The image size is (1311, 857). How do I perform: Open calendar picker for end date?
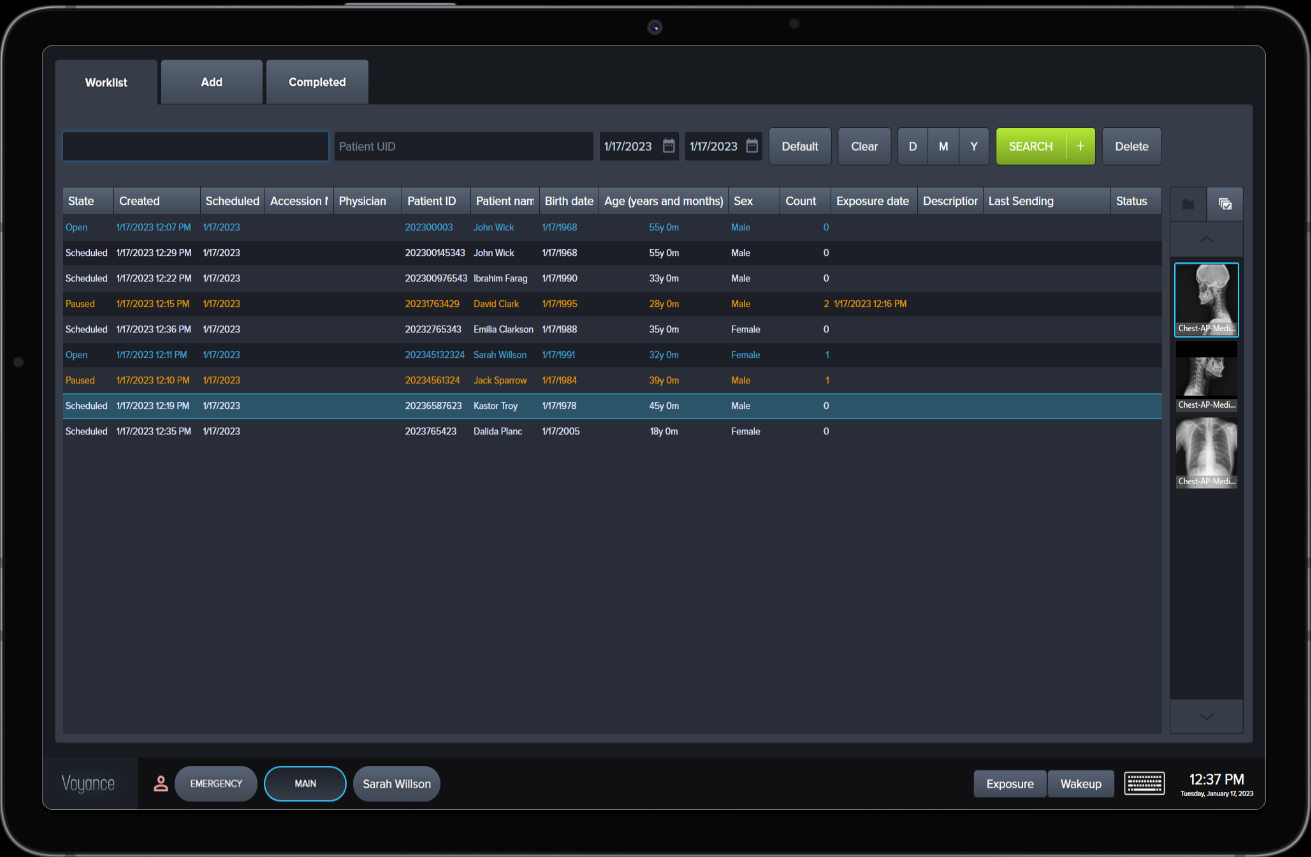point(752,146)
